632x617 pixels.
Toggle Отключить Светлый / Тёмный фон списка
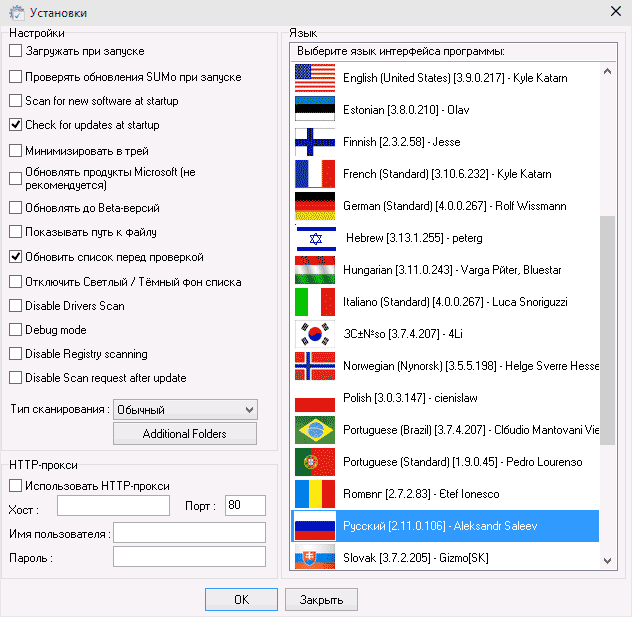(15, 282)
